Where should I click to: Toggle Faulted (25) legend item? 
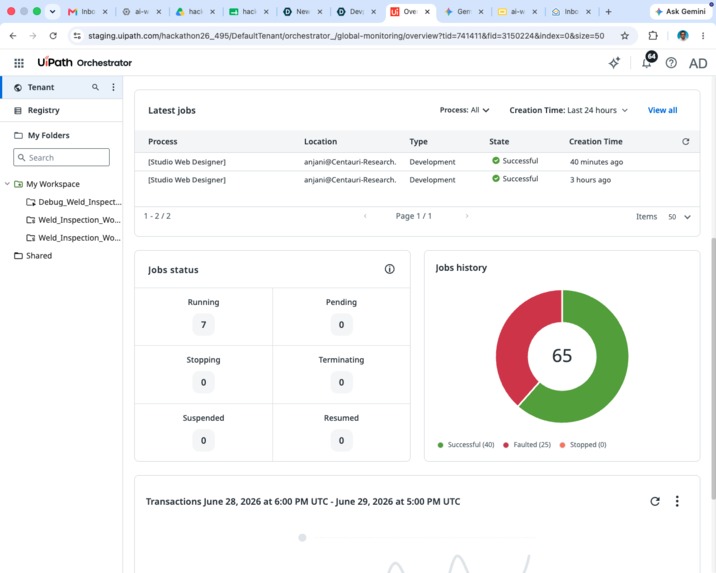point(527,445)
